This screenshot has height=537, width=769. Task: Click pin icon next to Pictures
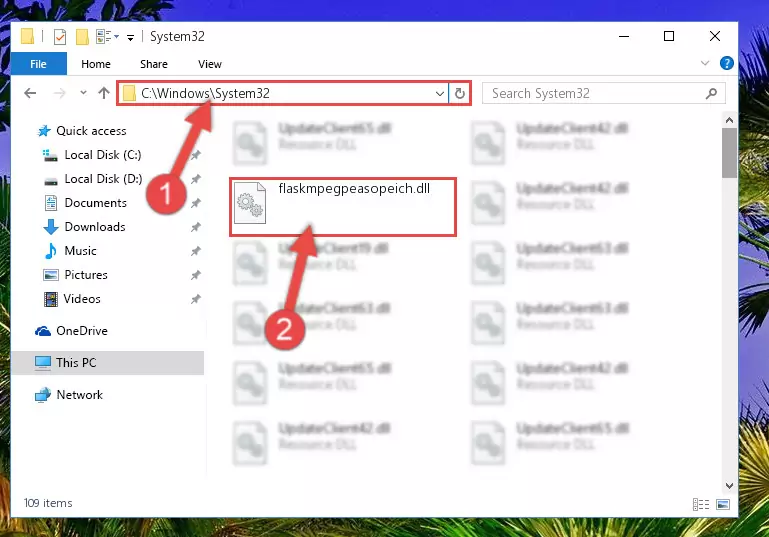[x=196, y=275]
